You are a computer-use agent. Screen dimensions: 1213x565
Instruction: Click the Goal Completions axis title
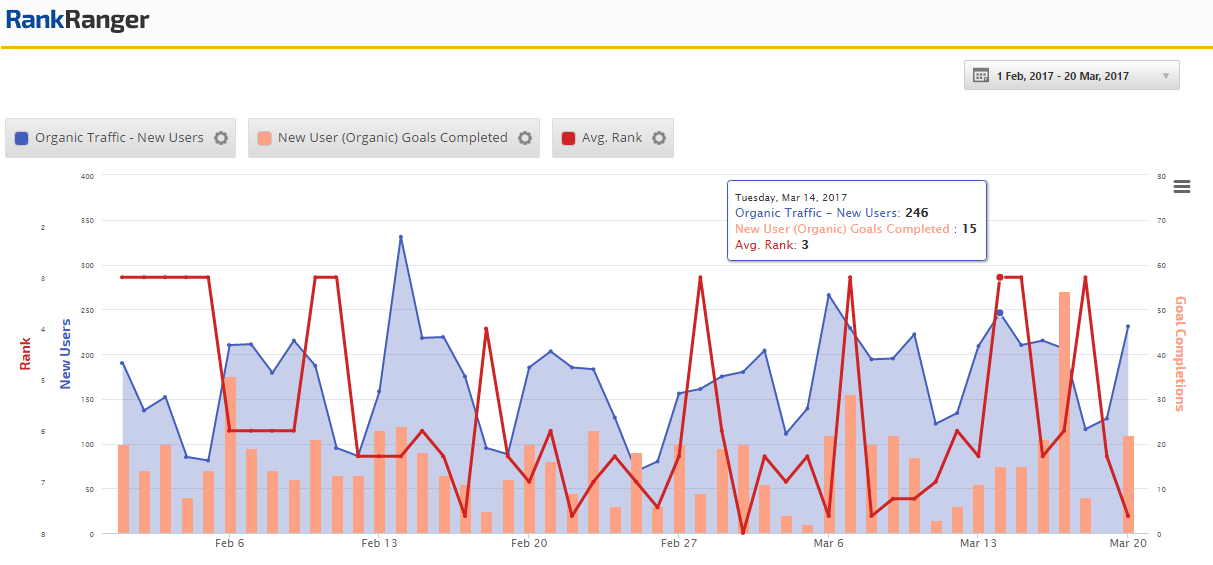(x=1180, y=354)
